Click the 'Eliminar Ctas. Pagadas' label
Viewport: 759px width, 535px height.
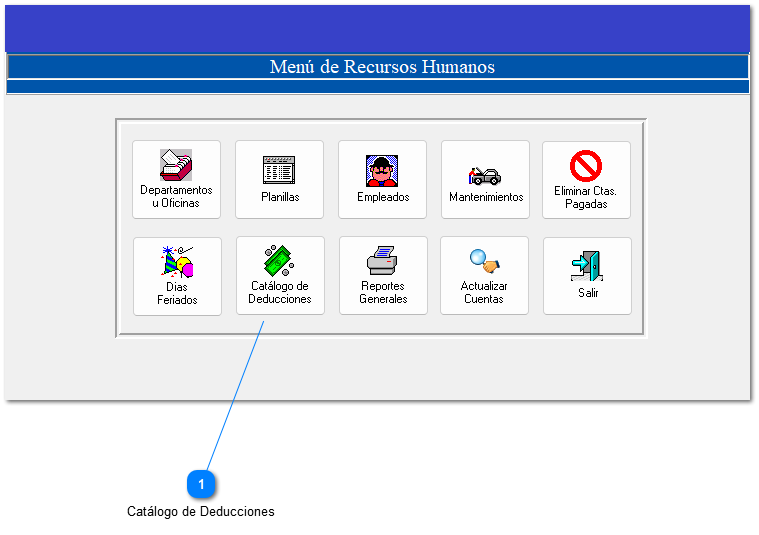tap(585, 197)
